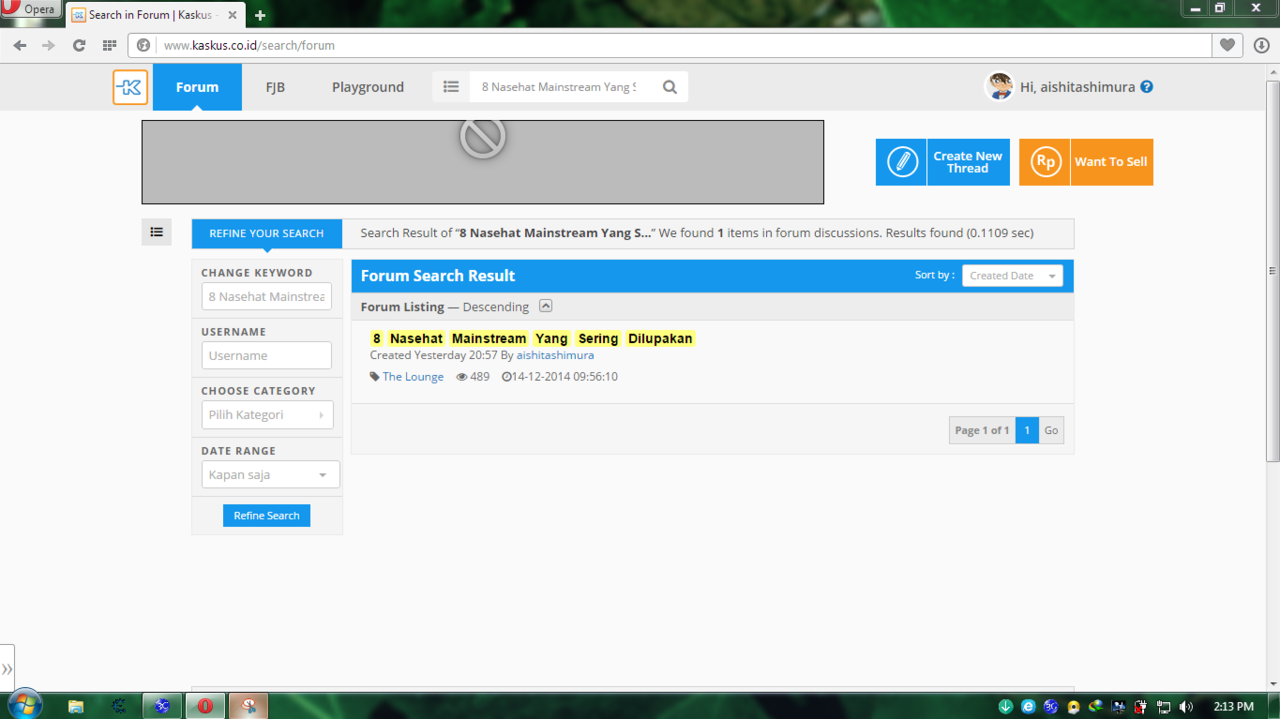Click the Go pagination button
The image size is (1280, 719).
point(1051,430)
